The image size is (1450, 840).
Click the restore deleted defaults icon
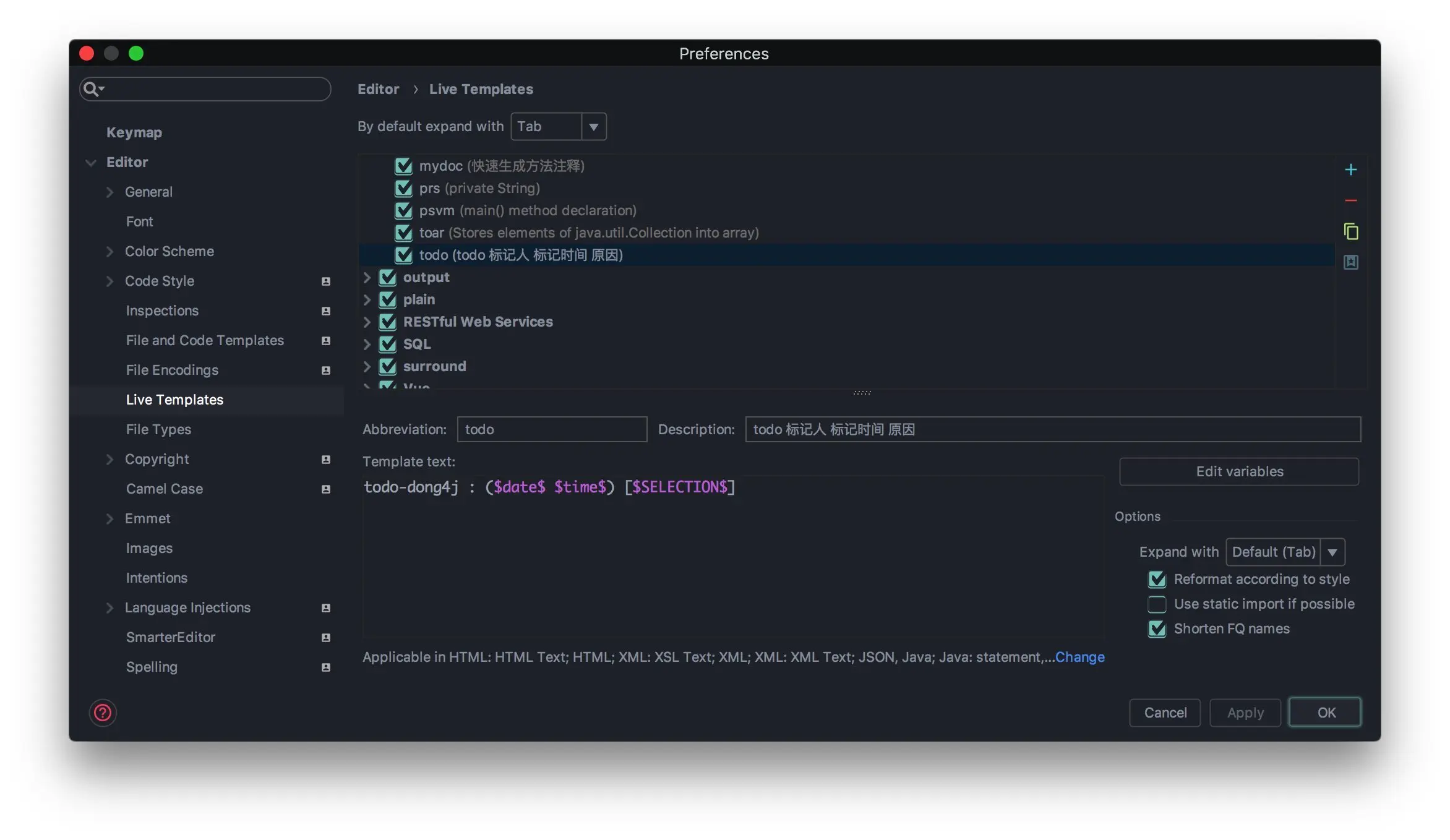(x=1350, y=262)
